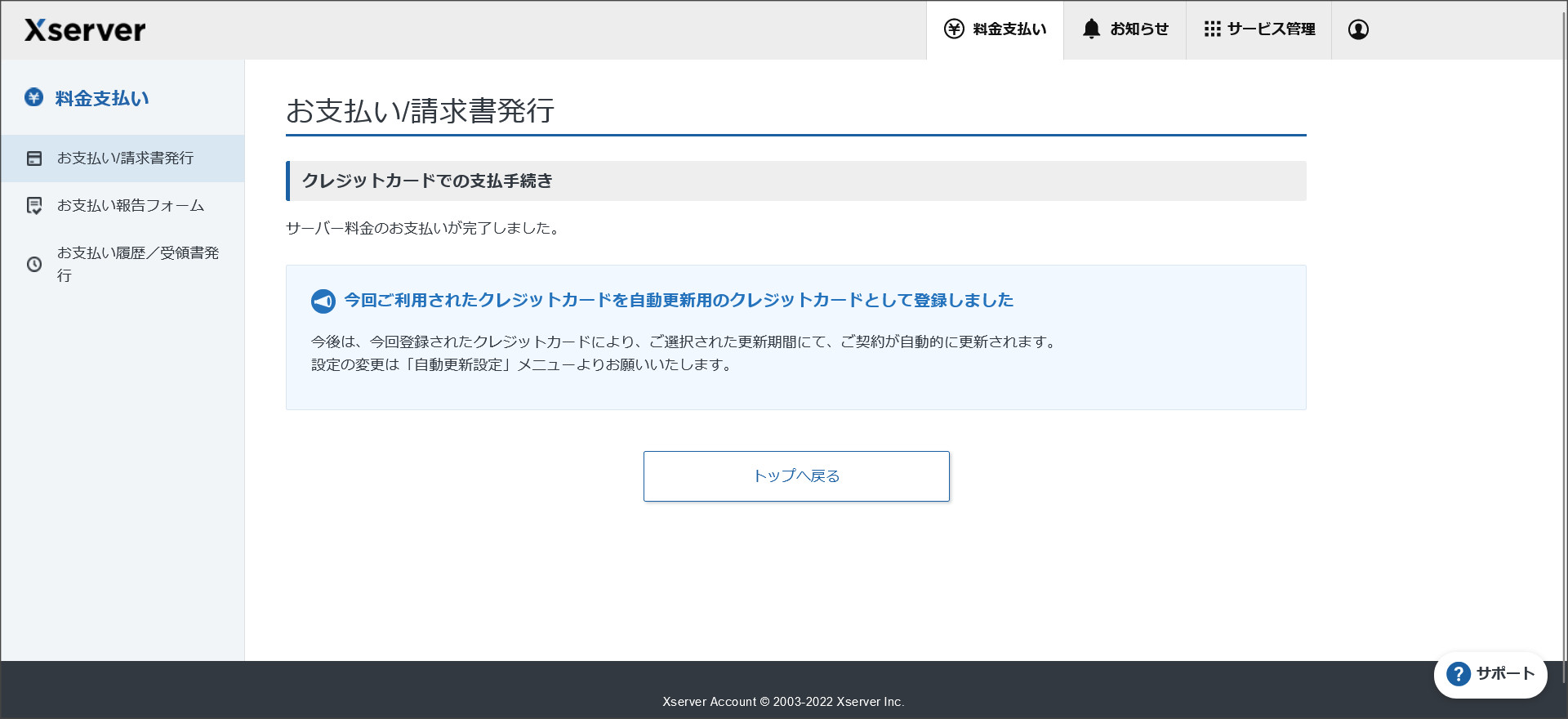The width and height of the screenshot is (1568, 719).
Task: Open the お知らせ notifications tab
Action: [1125, 29]
